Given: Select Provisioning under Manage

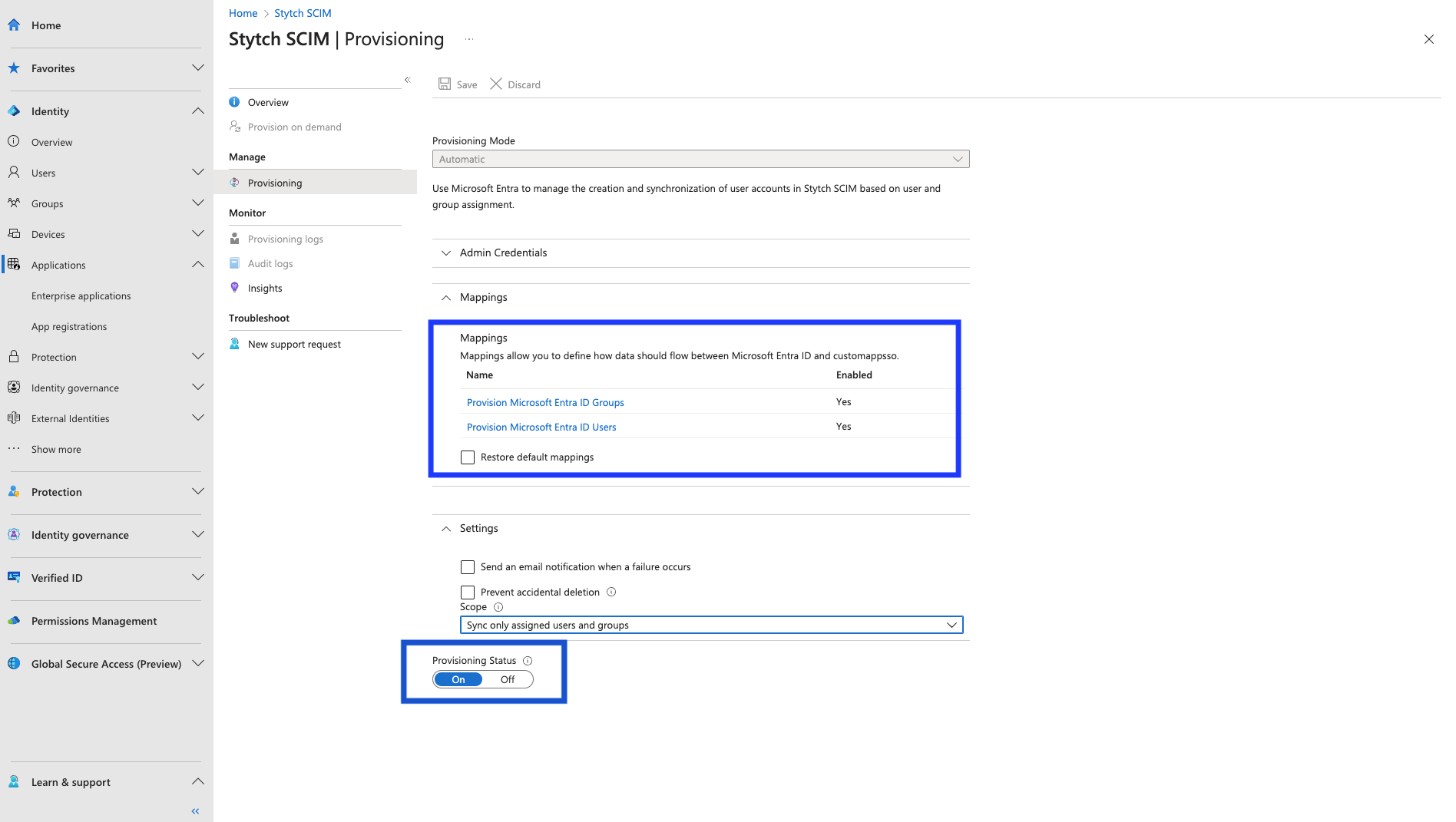Looking at the screenshot, I should tap(275, 183).
